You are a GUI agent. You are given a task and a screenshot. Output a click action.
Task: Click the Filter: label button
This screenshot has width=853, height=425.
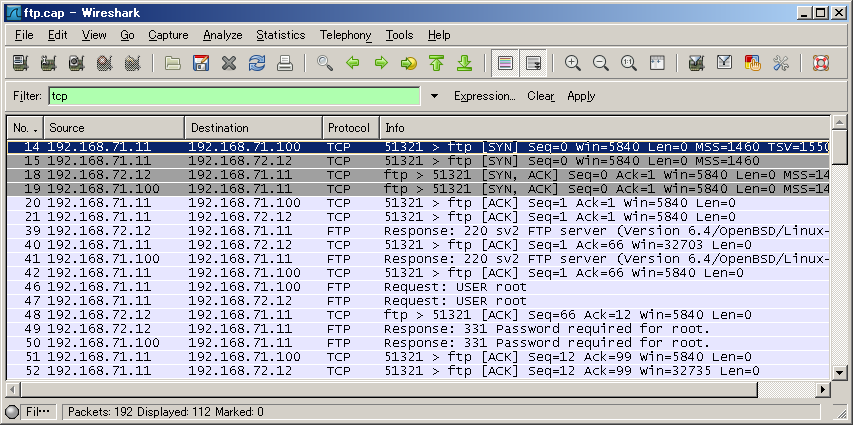tap(27, 96)
